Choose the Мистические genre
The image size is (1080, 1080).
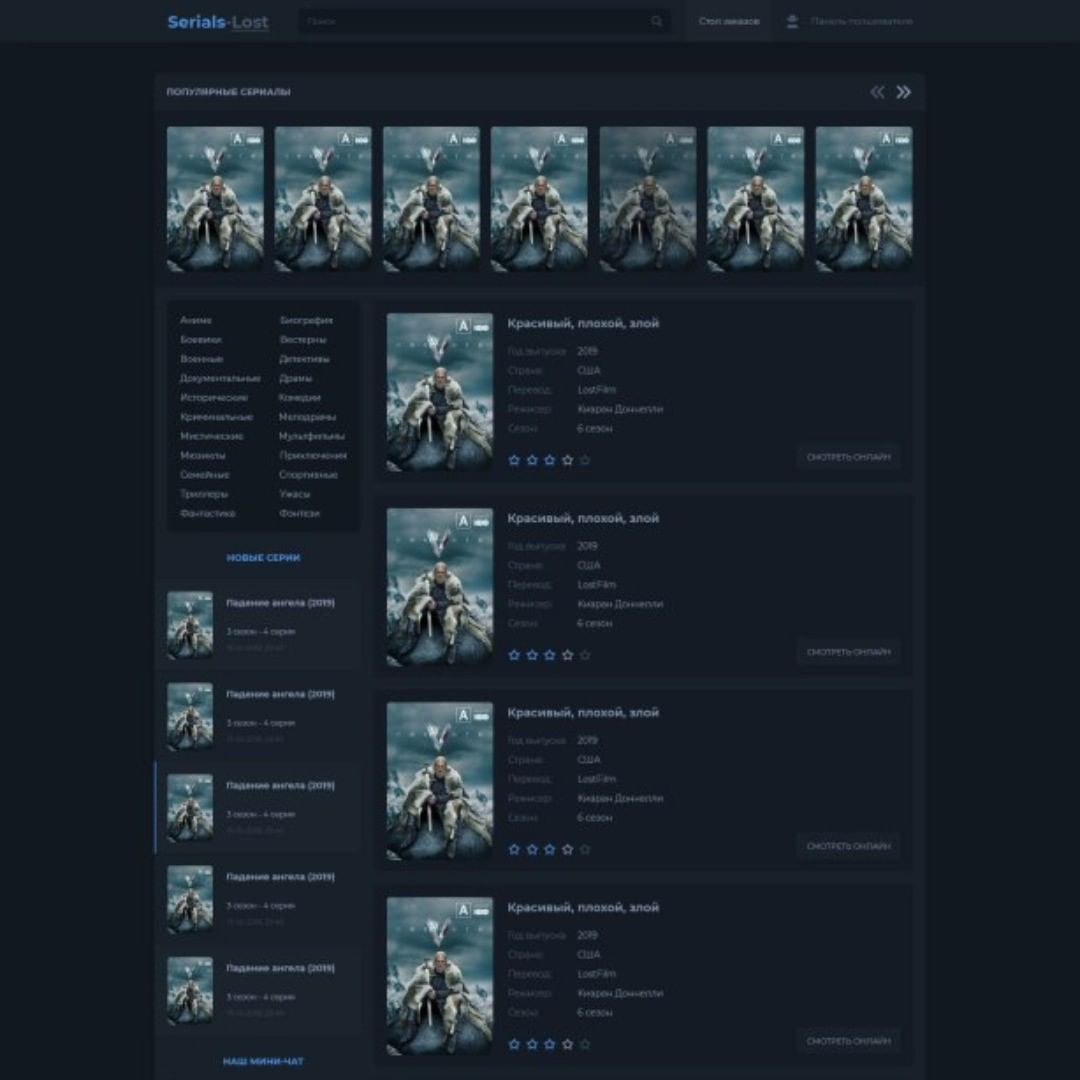coord(211,436)
